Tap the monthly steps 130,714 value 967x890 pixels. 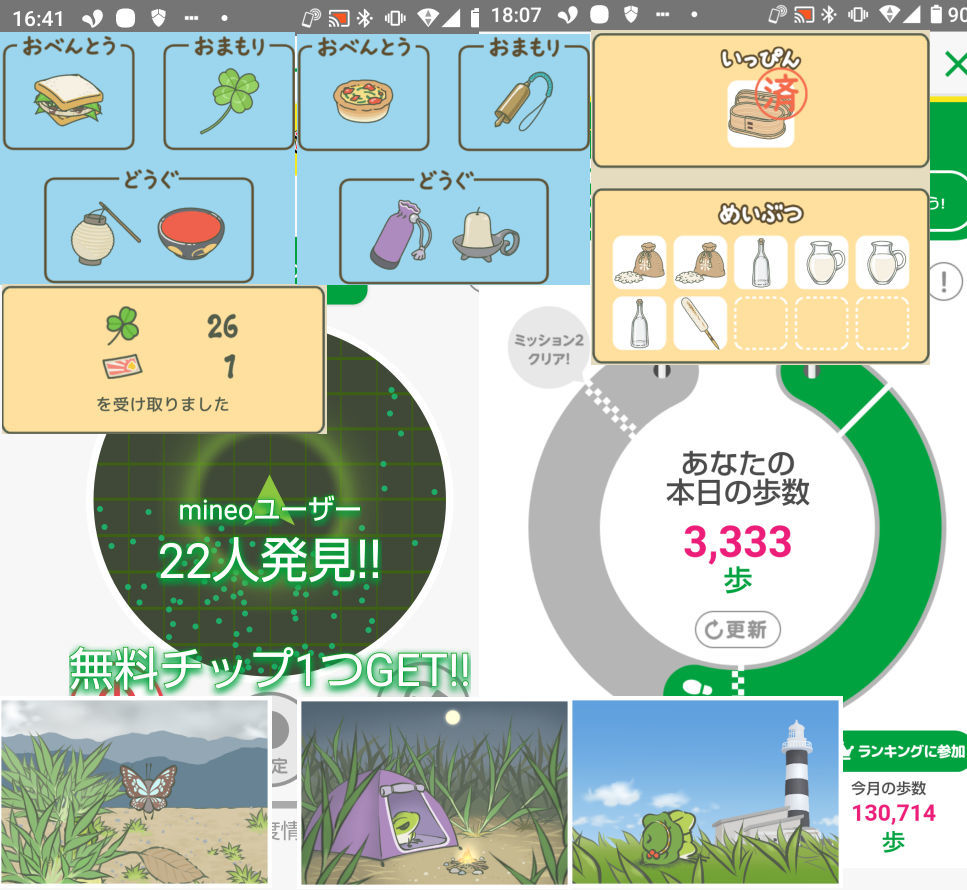pos(894,813)
